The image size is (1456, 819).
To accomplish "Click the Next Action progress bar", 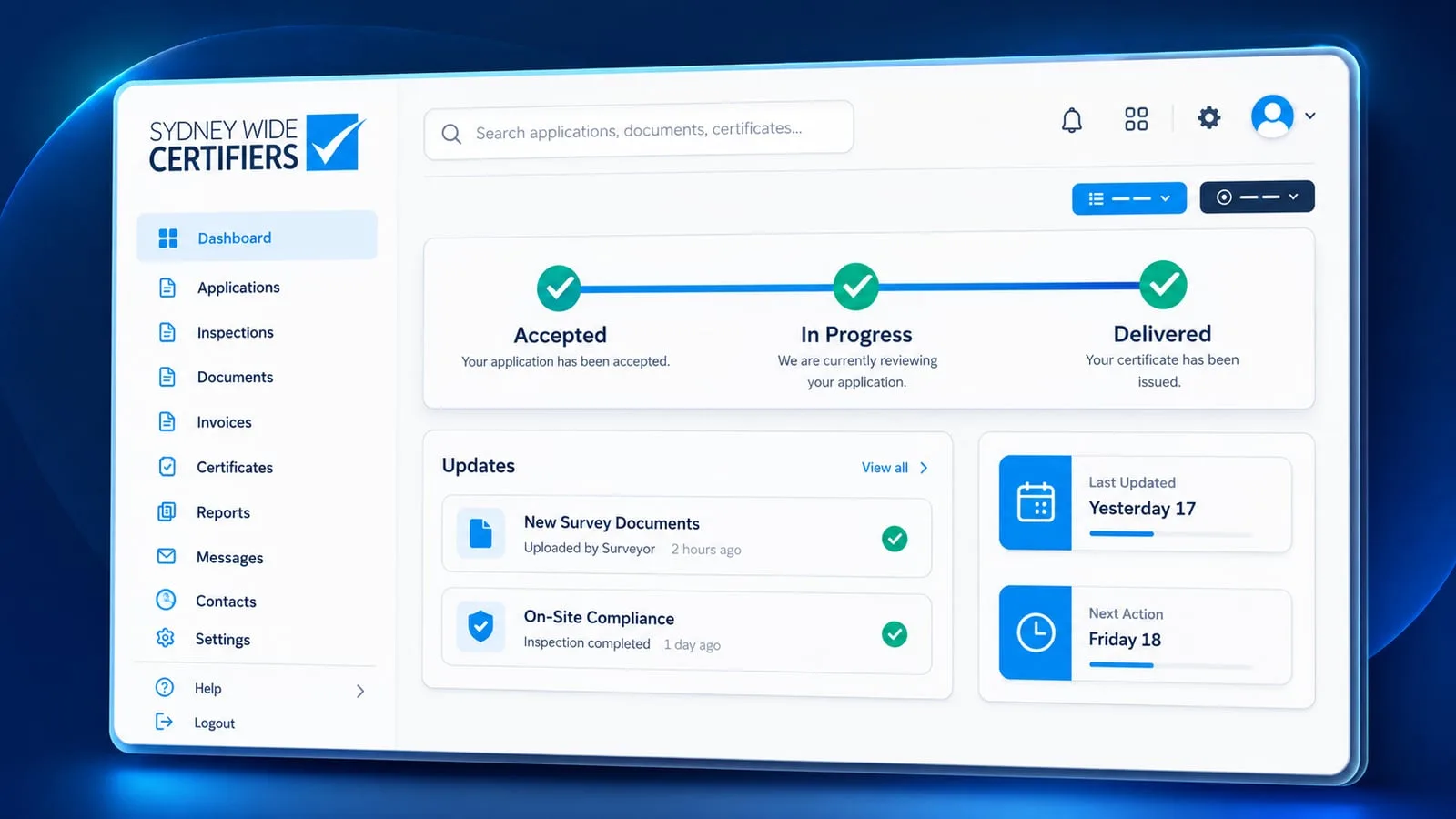I will [1171, 665].
